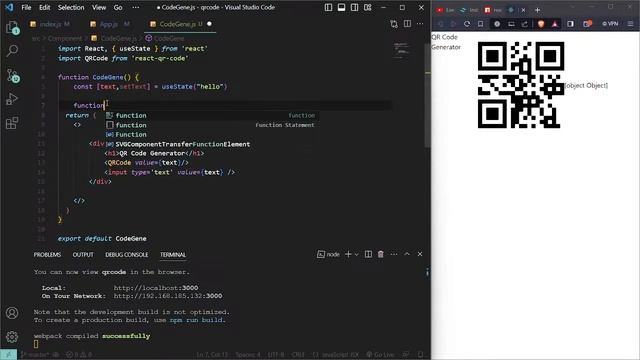This screenshot has width=640, height=360.
Task: Click the code minimap thumbnail
Action: point(401,50)
